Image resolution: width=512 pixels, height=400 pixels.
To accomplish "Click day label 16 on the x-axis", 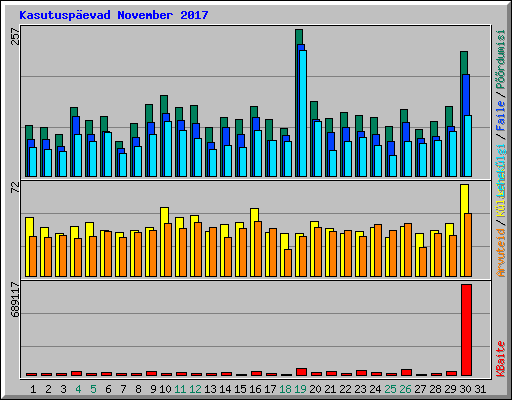I will click(255, 389).
